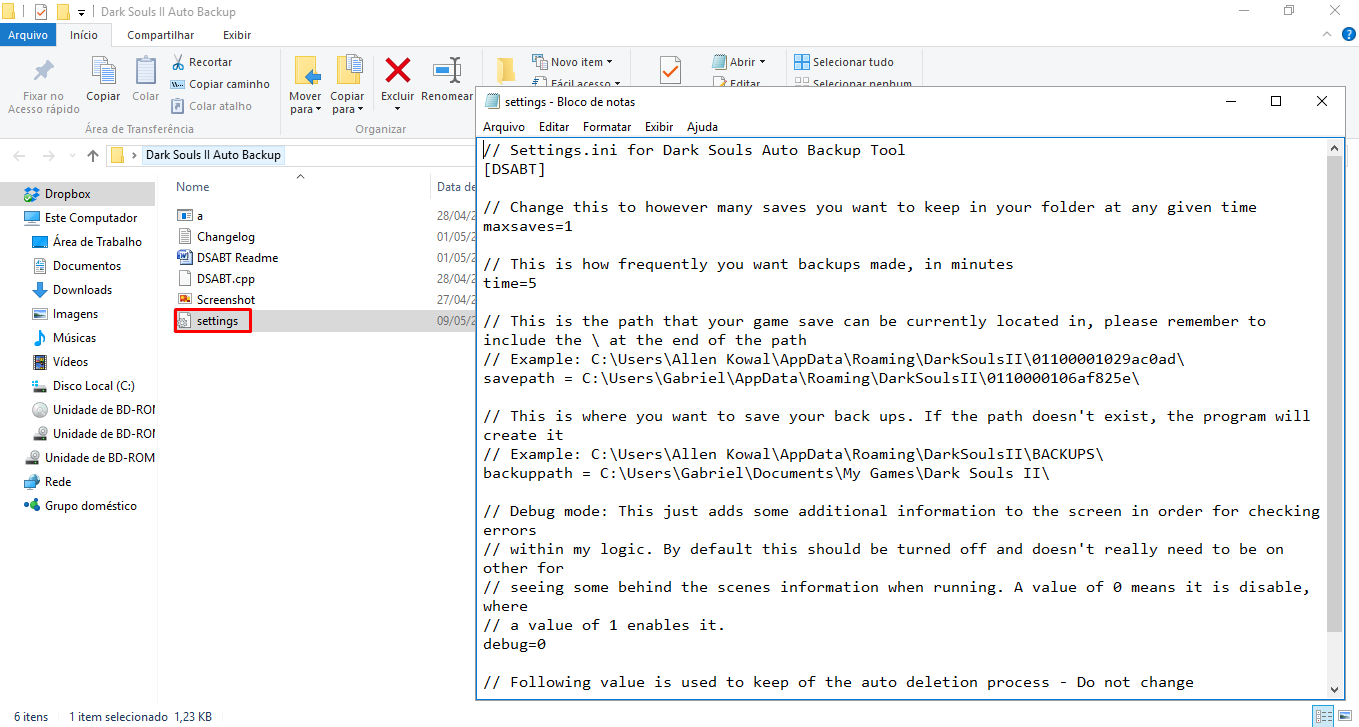Place the cursor on the time=5 line
Screen dimensions: 1359x727
[510, 283]
